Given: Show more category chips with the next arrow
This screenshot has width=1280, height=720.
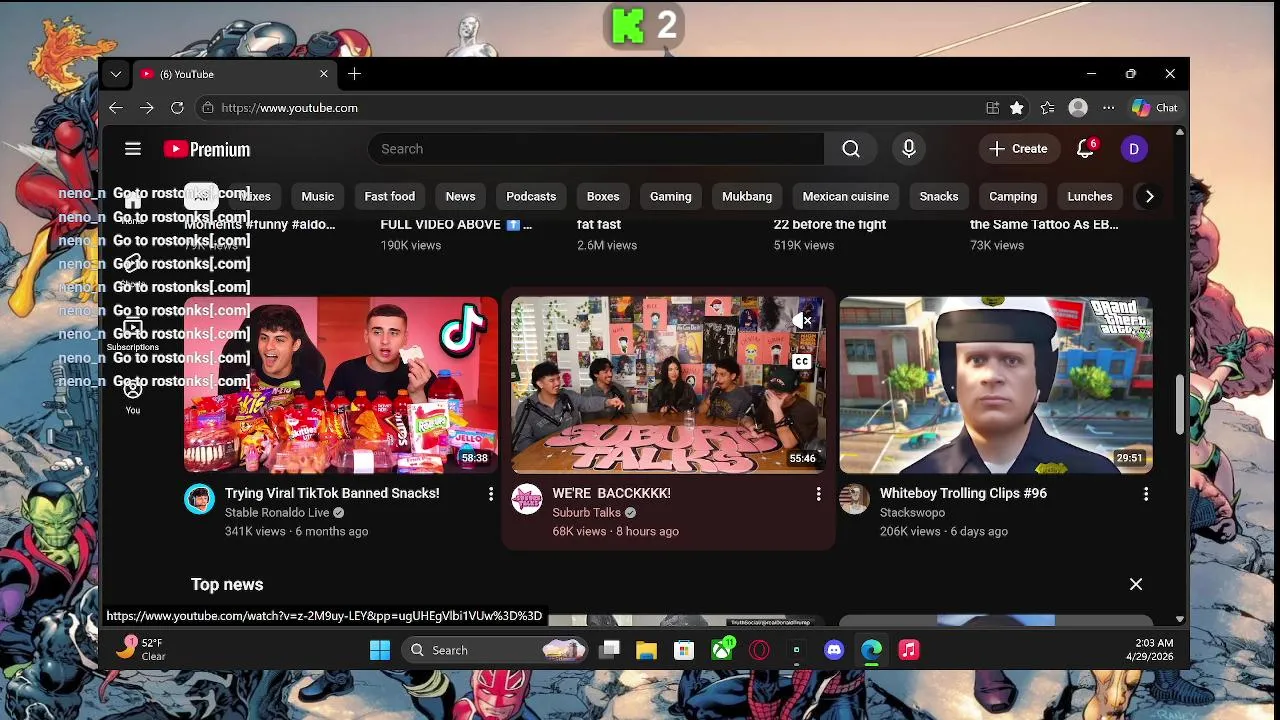Looking at the screenshot, I should [1150, 197].
